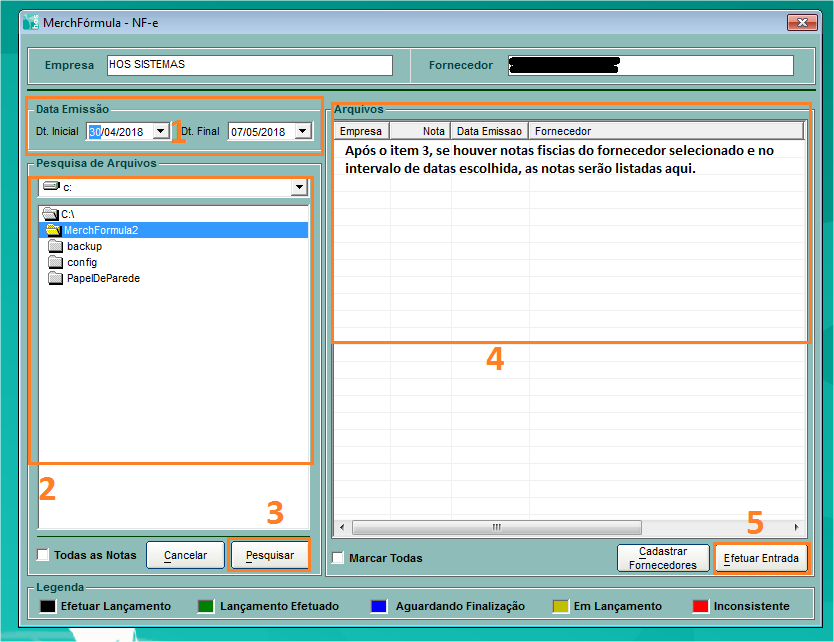The image size is (834, 642).
Task: Check the Marcar Todas checkbox
Action: 338,558
